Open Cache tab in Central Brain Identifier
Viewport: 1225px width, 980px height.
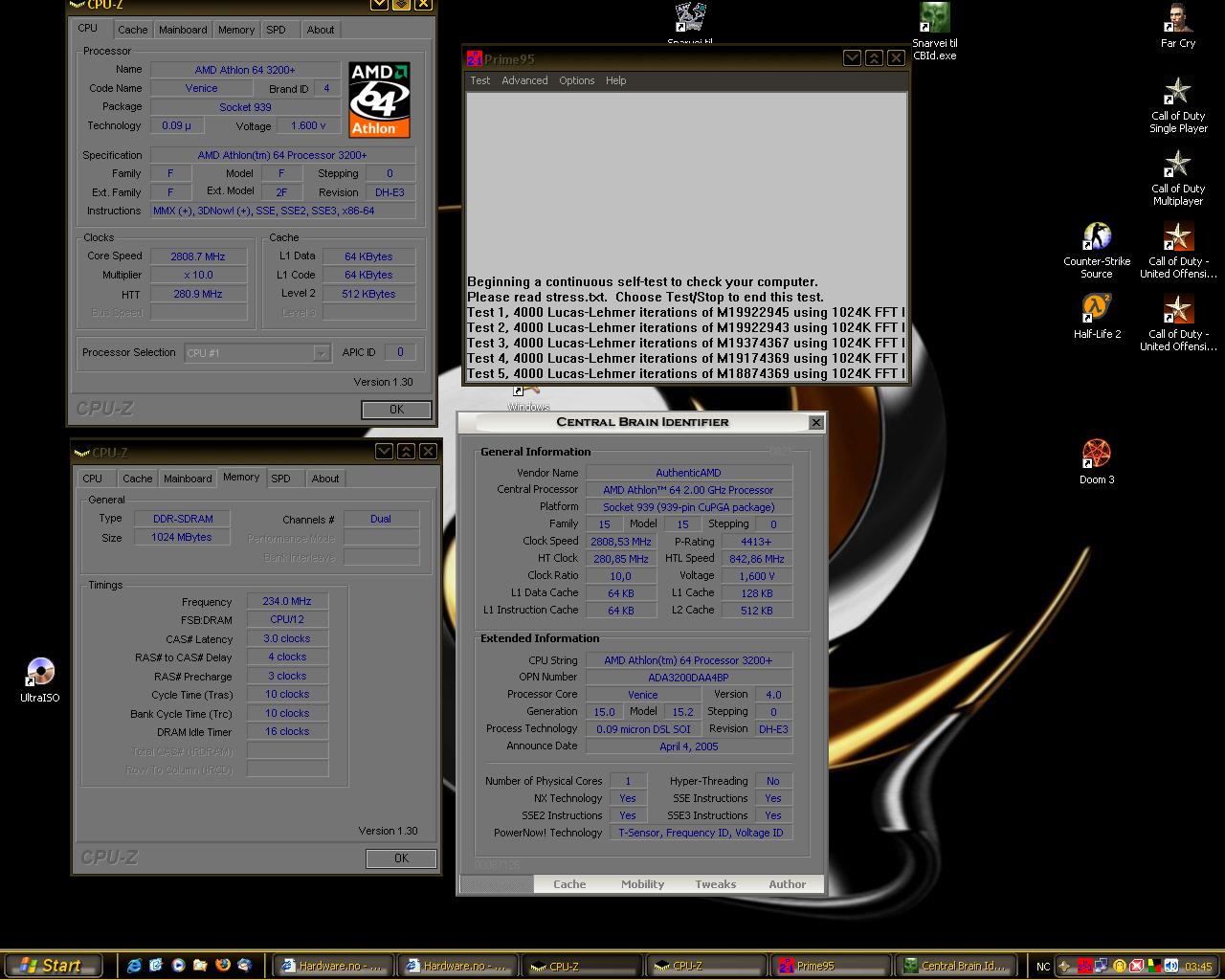[569, 884]
